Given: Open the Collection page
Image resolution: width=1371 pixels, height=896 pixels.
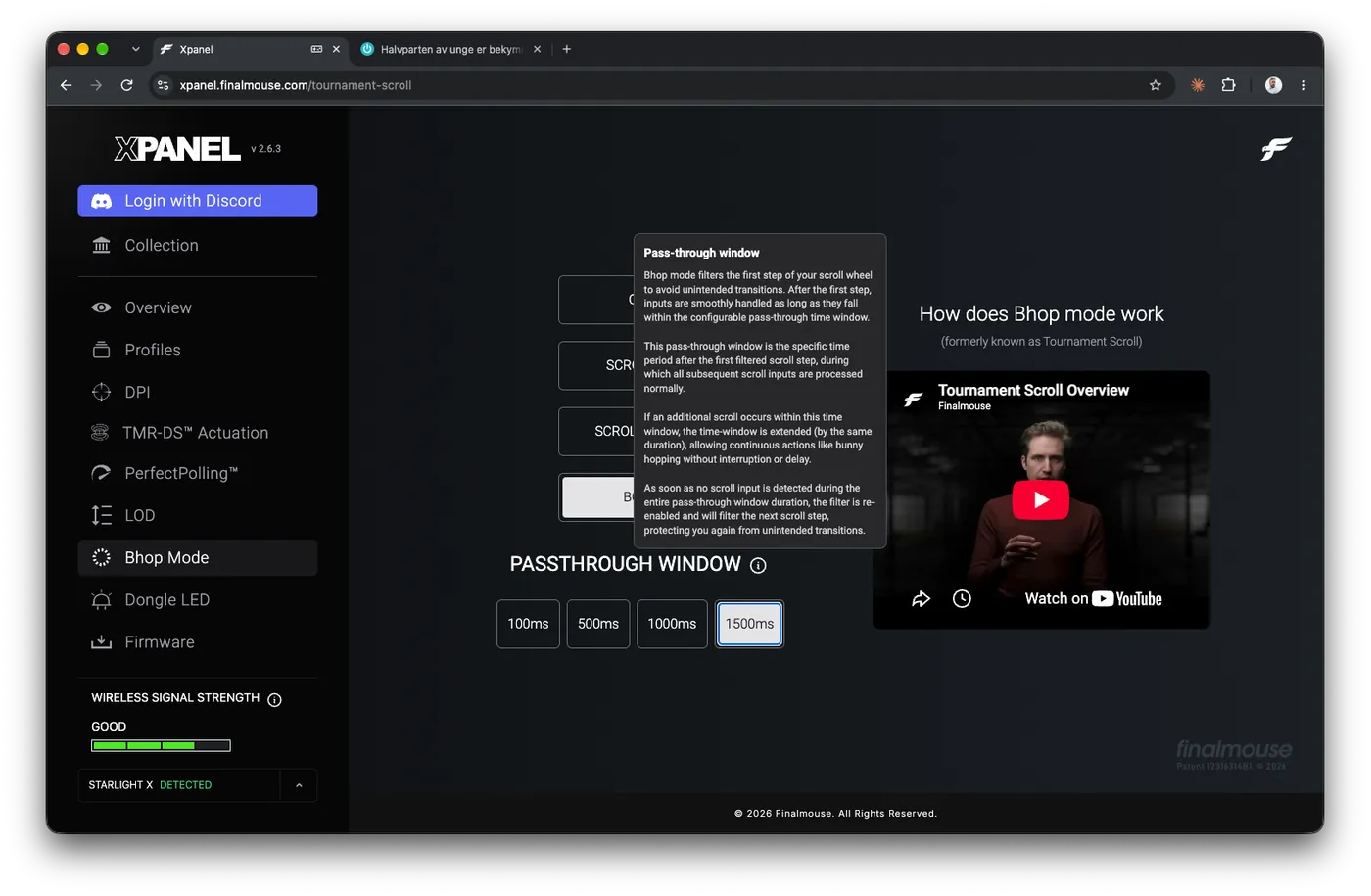Looking at the screenshot, I should pyautogui.click(x=198, y=245).
